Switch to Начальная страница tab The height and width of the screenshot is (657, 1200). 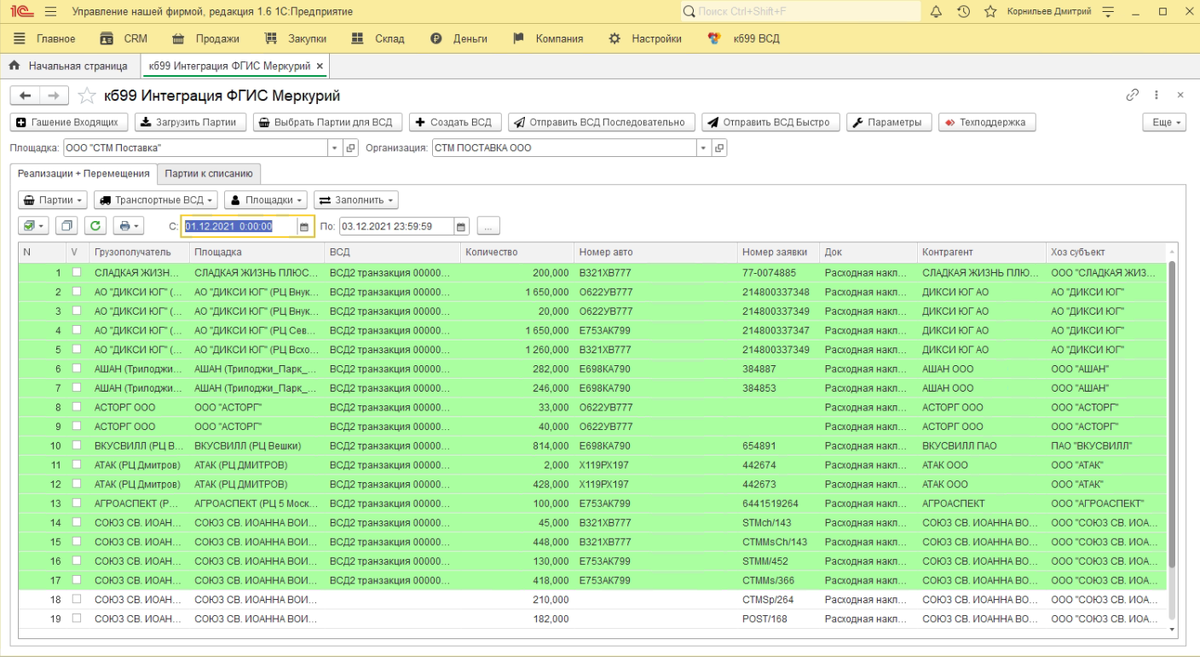(x=68, y=66)
